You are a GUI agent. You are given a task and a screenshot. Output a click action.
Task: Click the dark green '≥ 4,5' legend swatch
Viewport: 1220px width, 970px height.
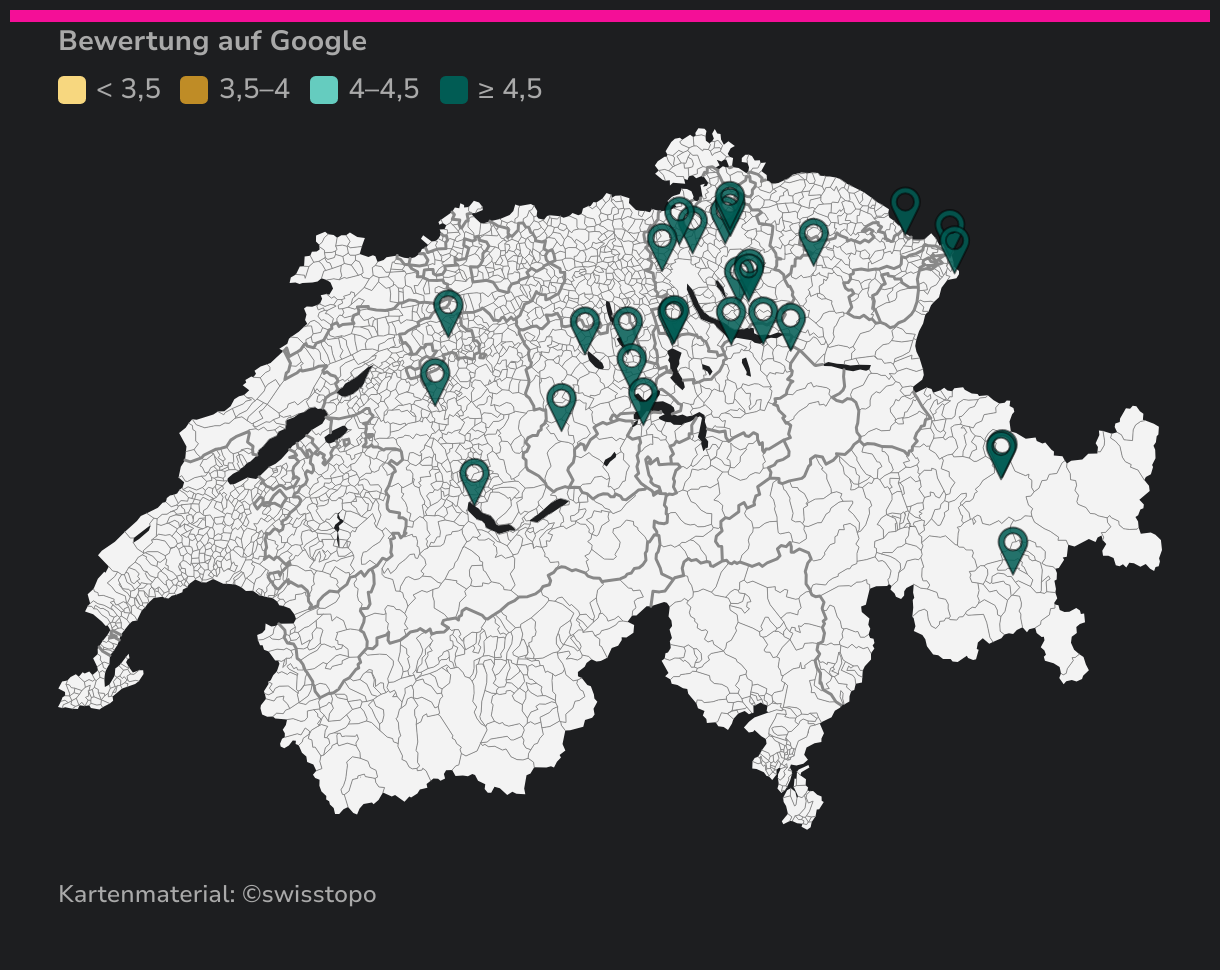tap(454, 90)
